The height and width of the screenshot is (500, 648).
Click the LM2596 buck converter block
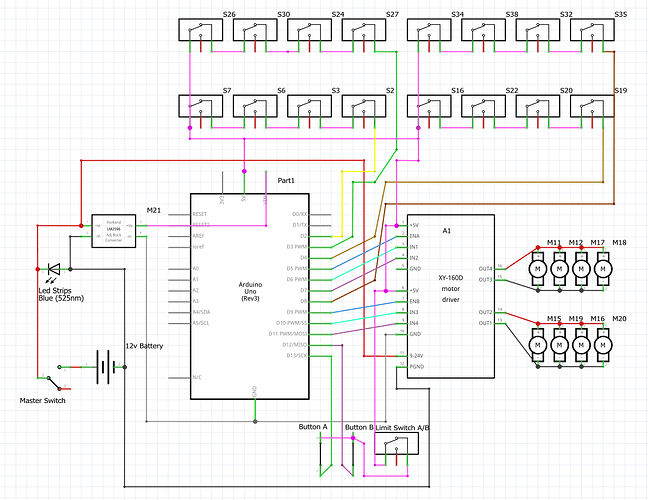[x=114, y=231]
